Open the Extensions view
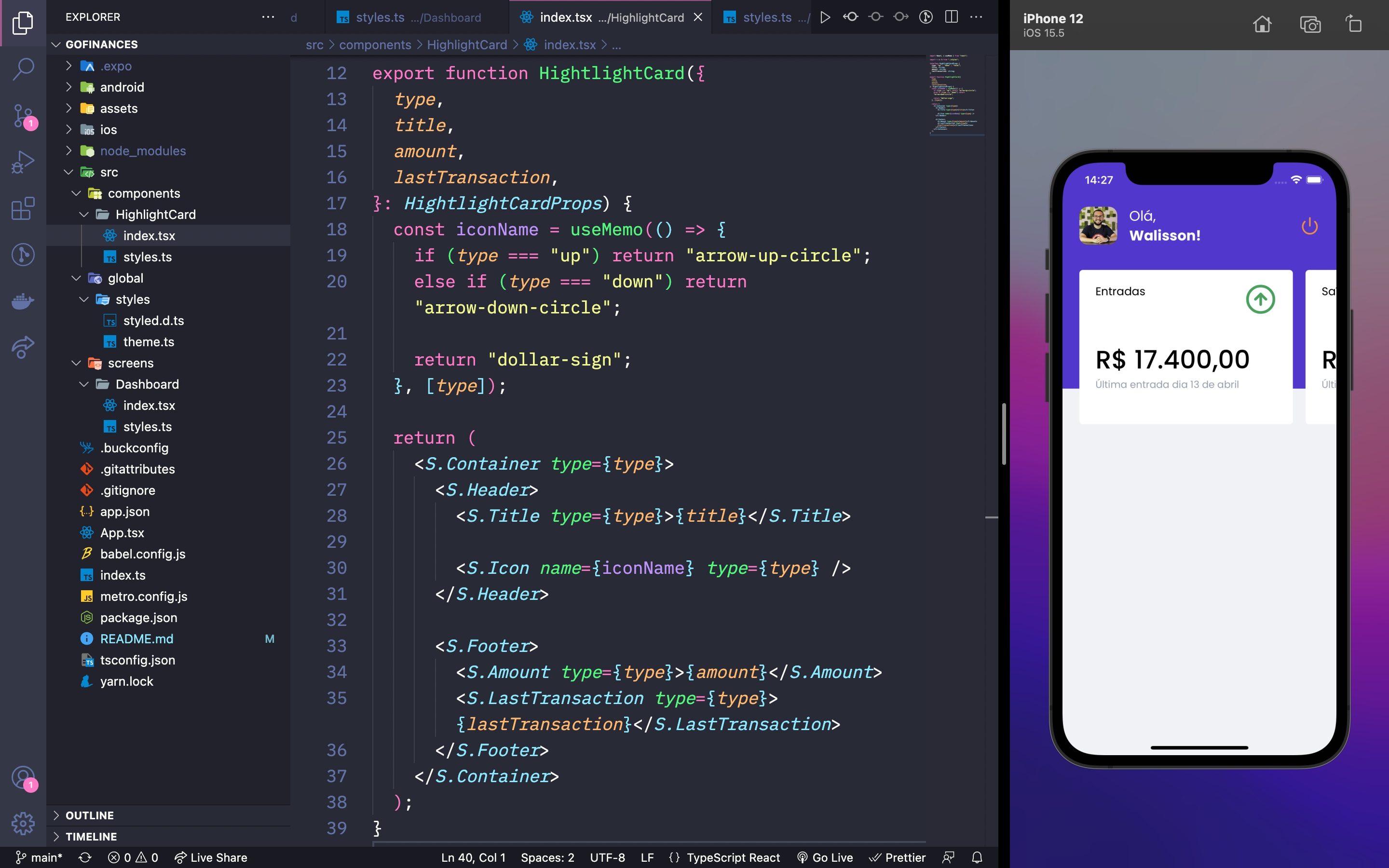This screenshot has width=1389, height=868. 23,208
